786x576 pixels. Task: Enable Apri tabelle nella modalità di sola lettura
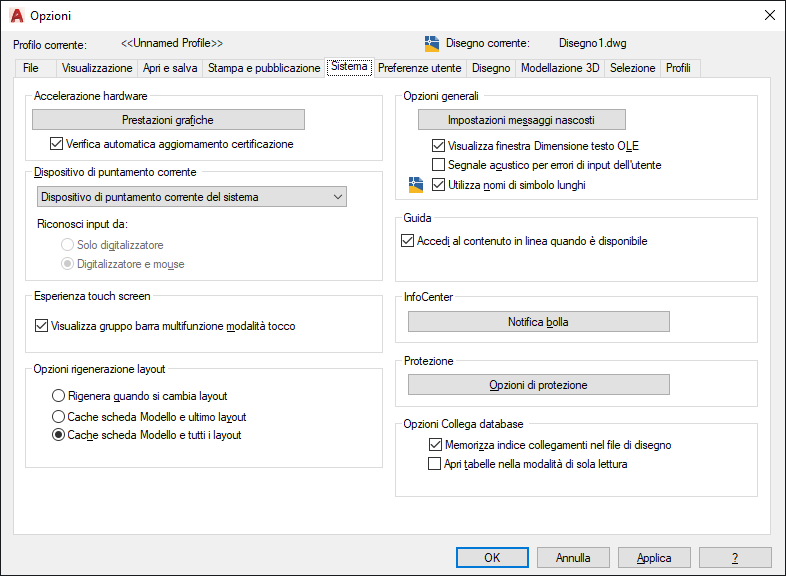434,464
